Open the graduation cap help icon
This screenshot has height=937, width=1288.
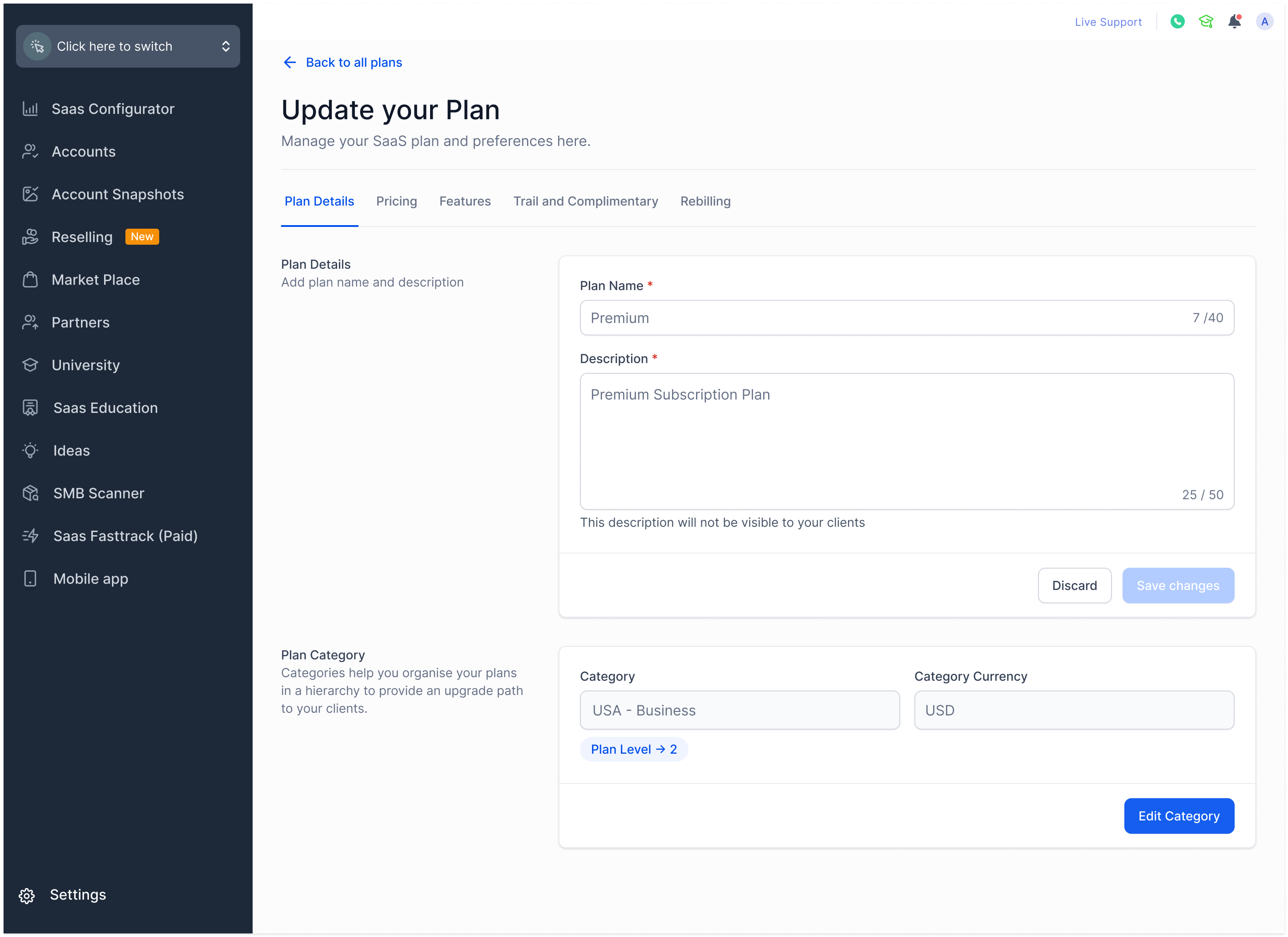pyautogui.click(x=1206, y=22)
